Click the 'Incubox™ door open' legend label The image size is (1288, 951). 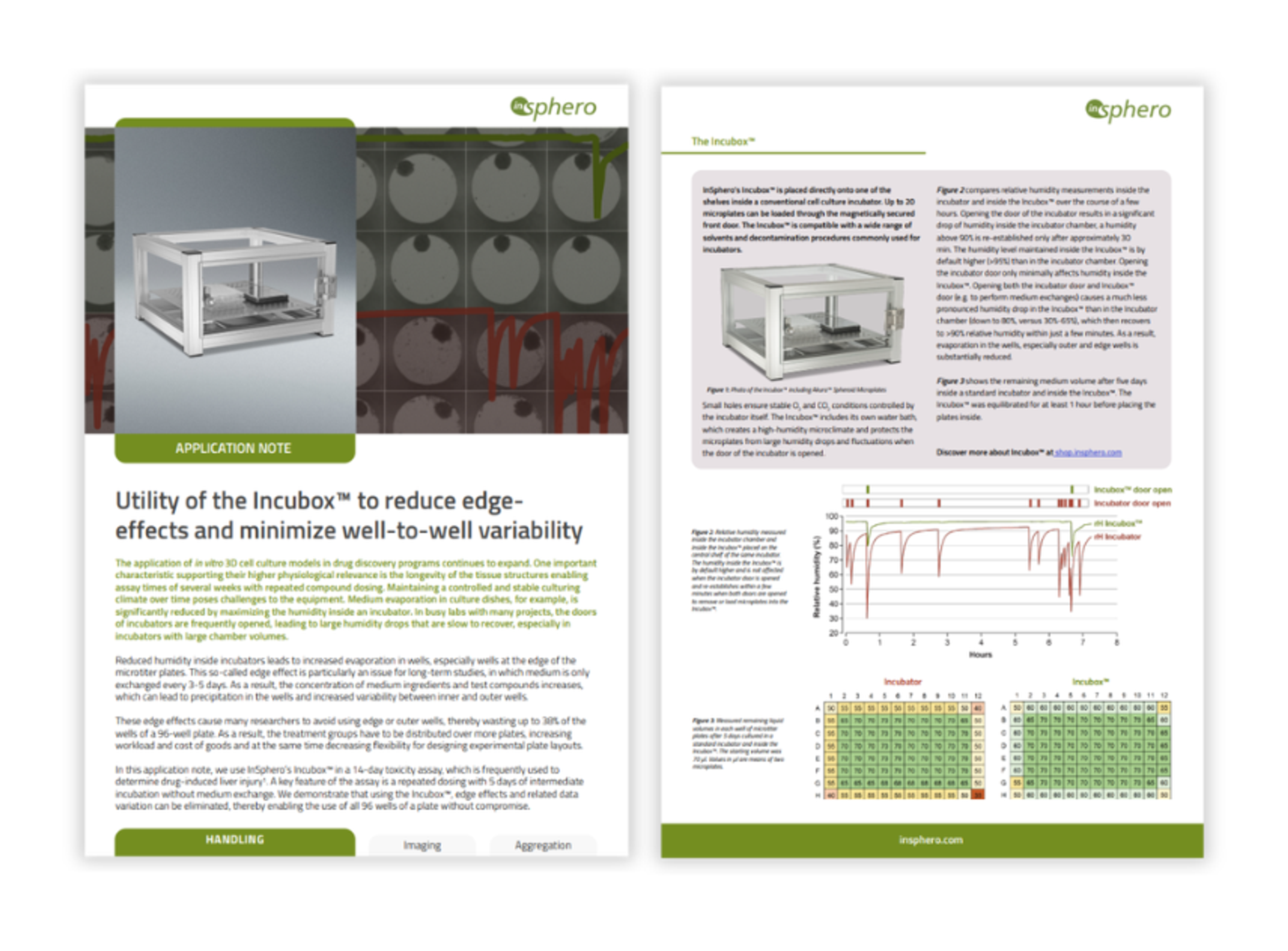click(x=1133, y=490)
